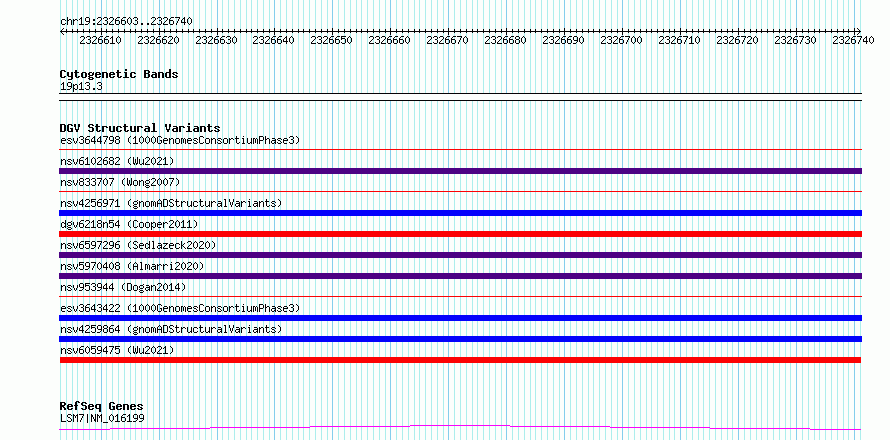Image resolution: width=890 pixels, height=440 pixels.
Task: Click ruler position 2326720
Action: [x=737, y=40]
